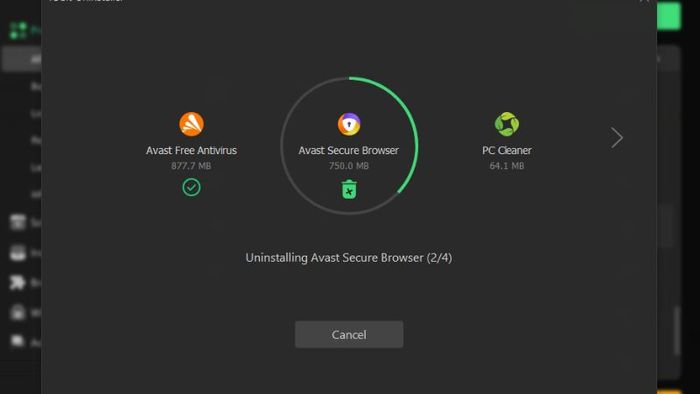Click the green trash bin uninstall icon

pos(349,190)
